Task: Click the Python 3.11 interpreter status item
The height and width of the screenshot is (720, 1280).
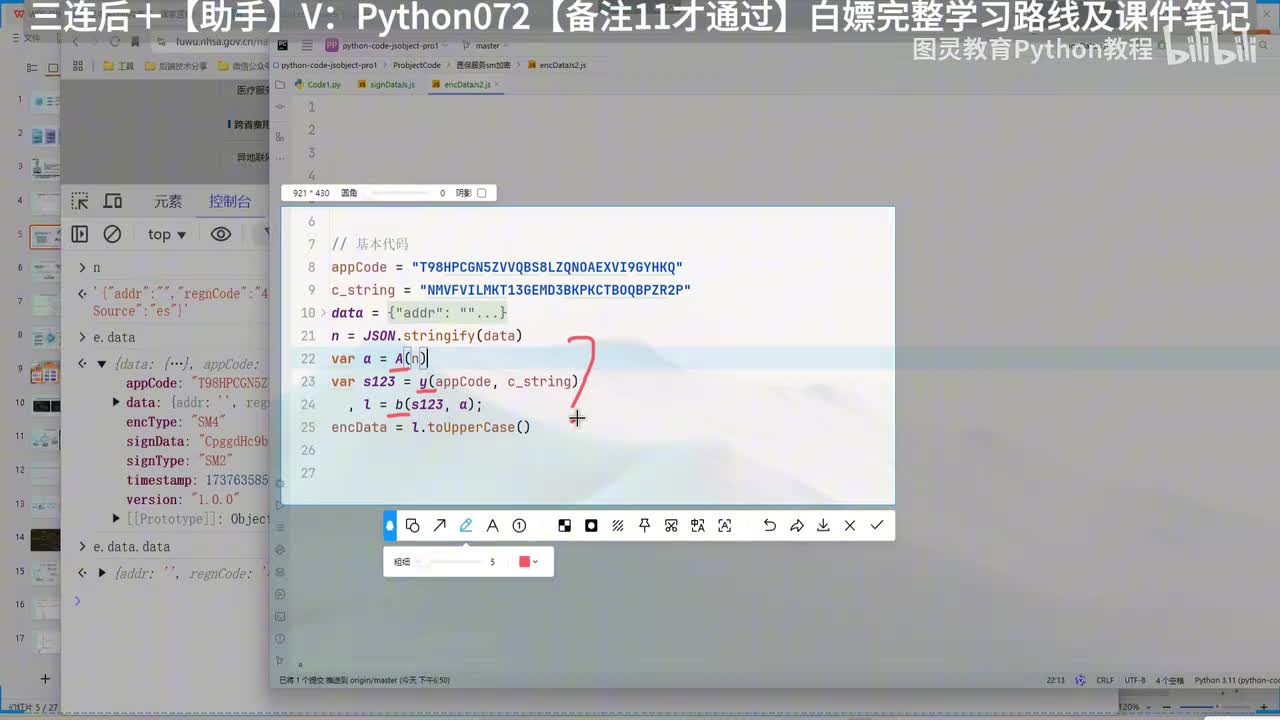Action: 1237,680
